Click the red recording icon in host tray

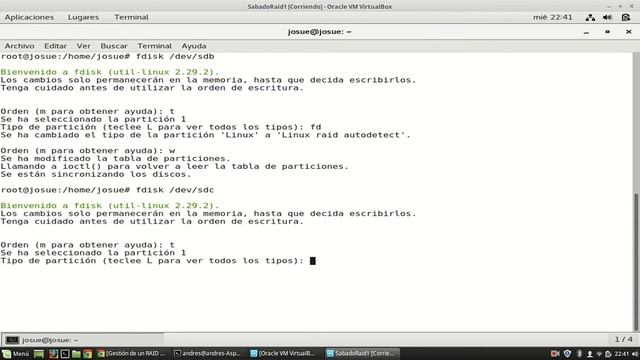click(555, 353)
